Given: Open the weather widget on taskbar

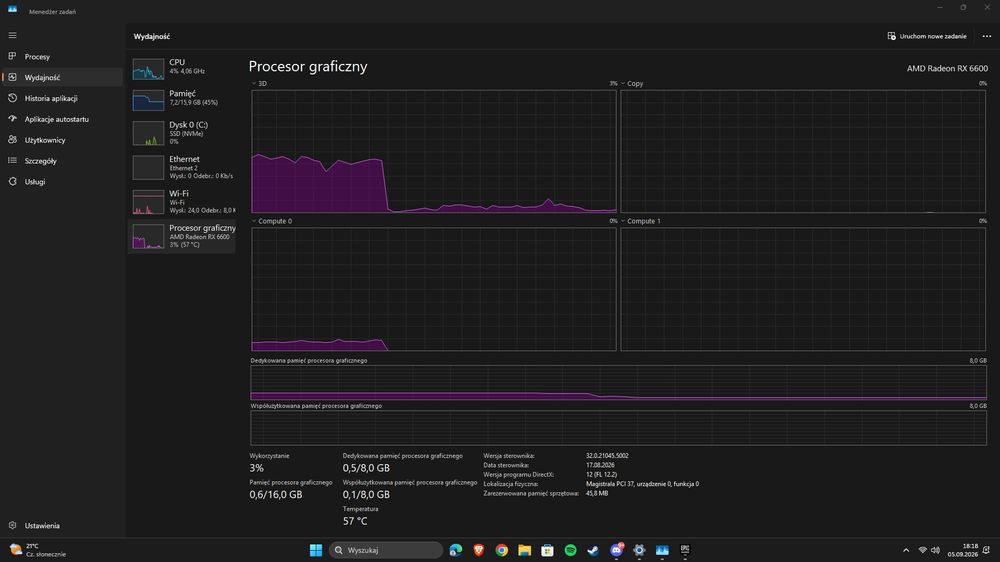Looking at the screenshot, I should (x=38, y=550).
